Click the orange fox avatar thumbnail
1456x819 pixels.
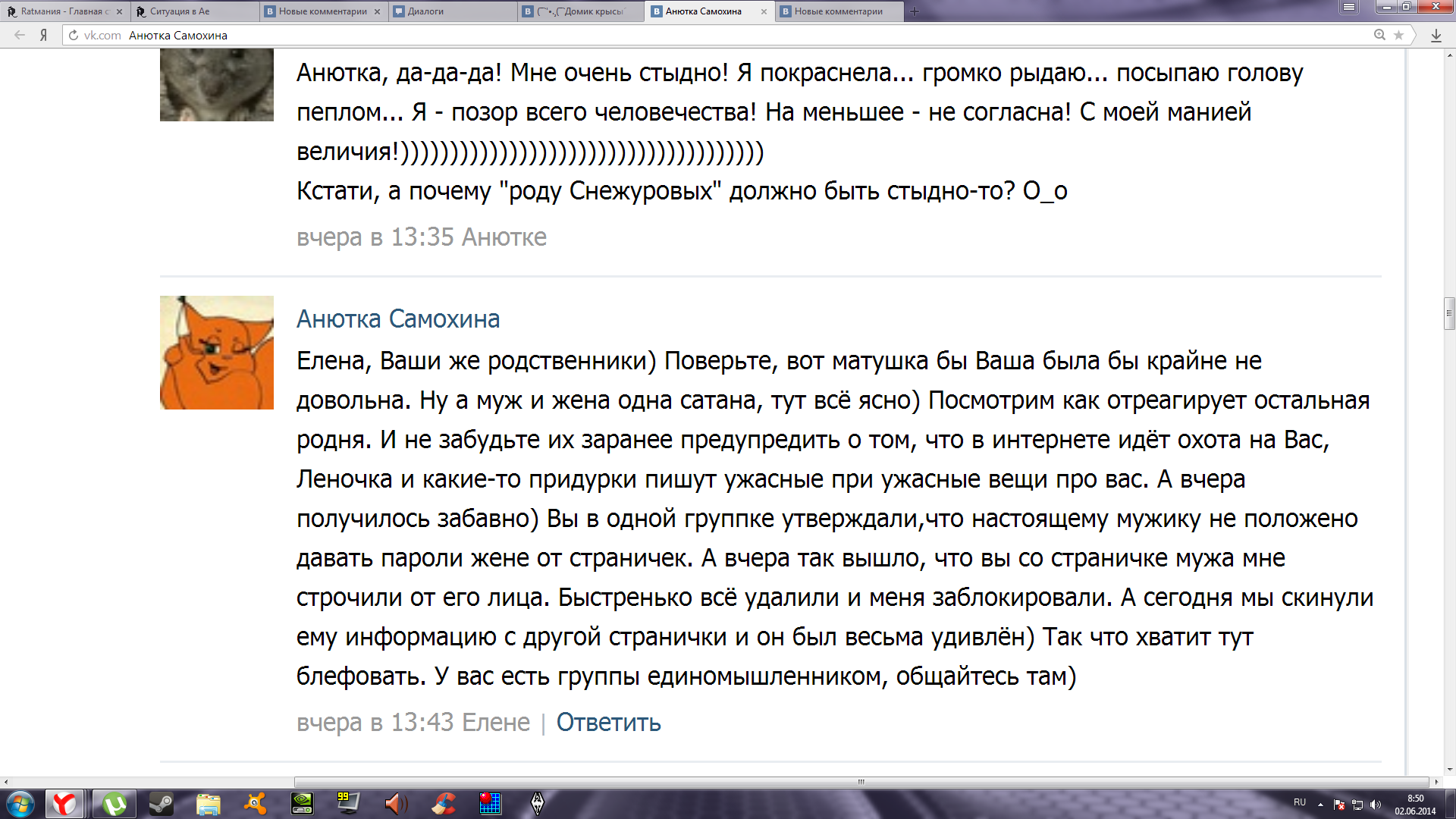click(x=217, y=353)
